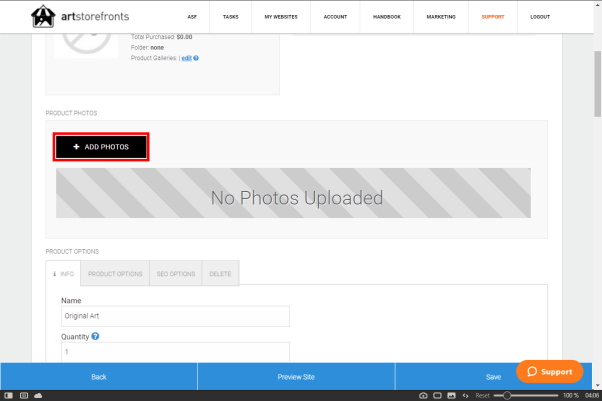
Task: Open the Delete tab
Action: coord(220,274)
